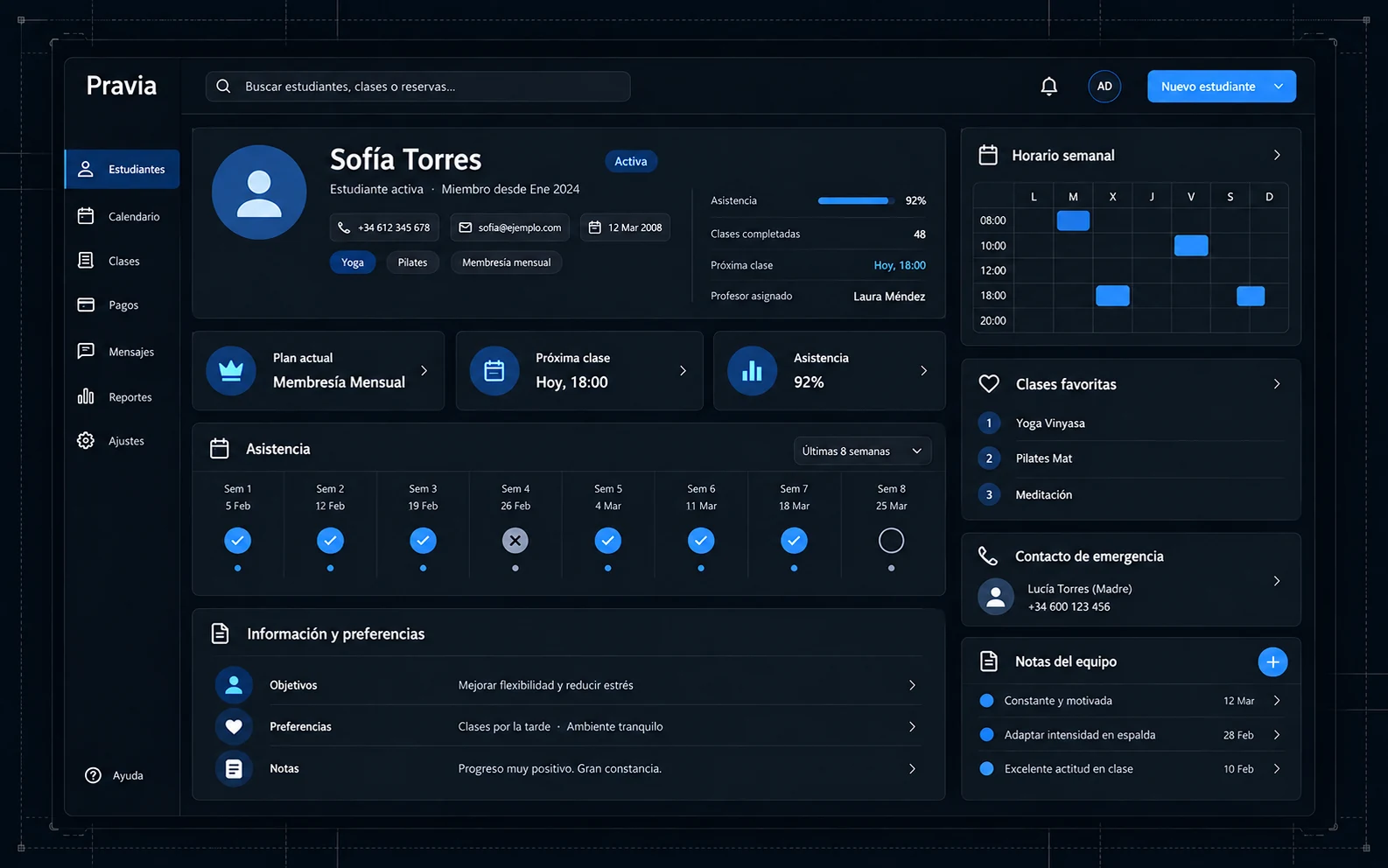Click the +34 612 345 678 phone chip
Screen dimensions: 1388x868
tap(384, 227)
